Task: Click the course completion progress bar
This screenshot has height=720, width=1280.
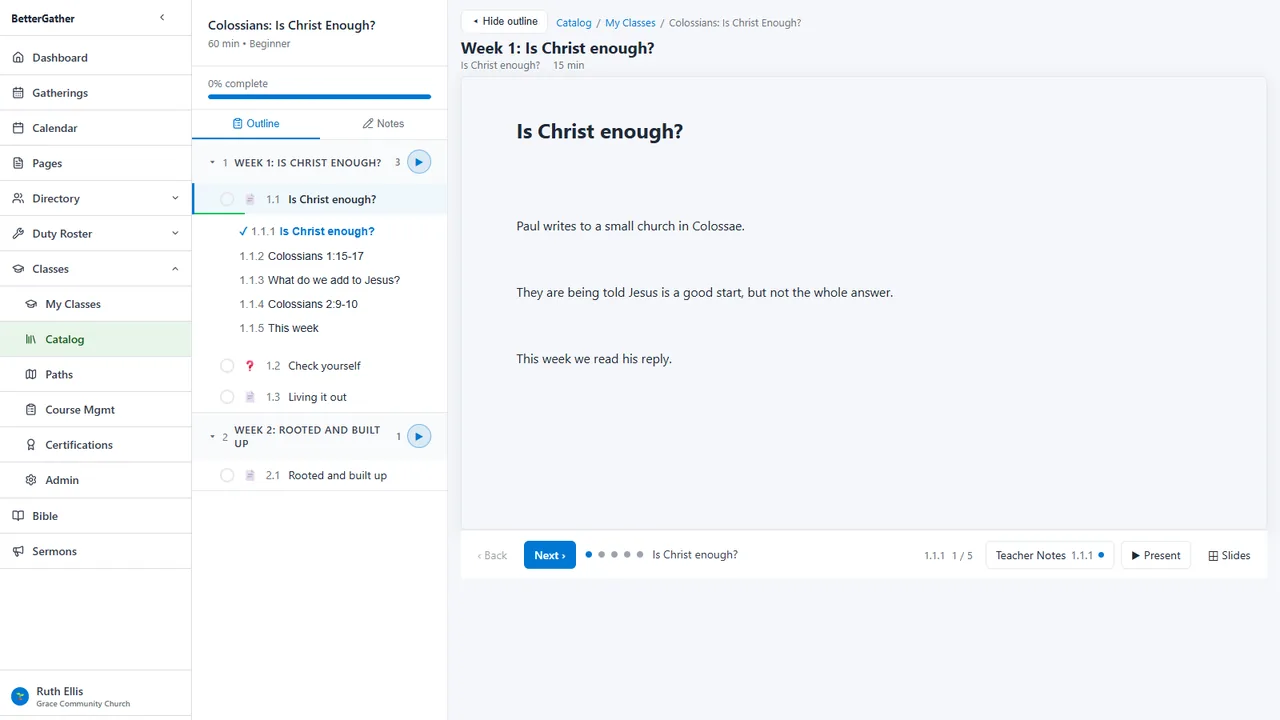Action: [320, 97]
